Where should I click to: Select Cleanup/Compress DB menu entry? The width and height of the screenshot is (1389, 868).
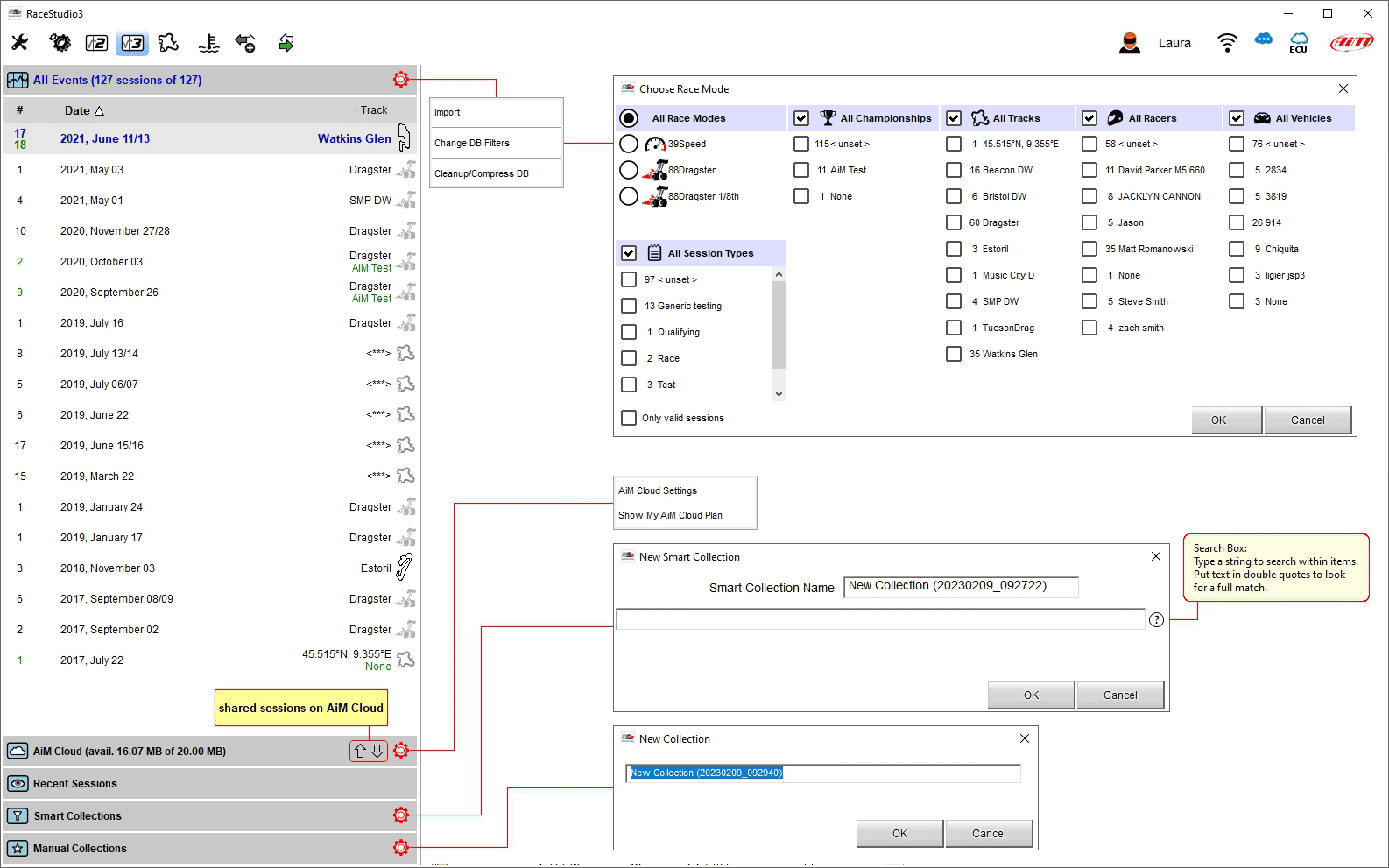(497, 173)
